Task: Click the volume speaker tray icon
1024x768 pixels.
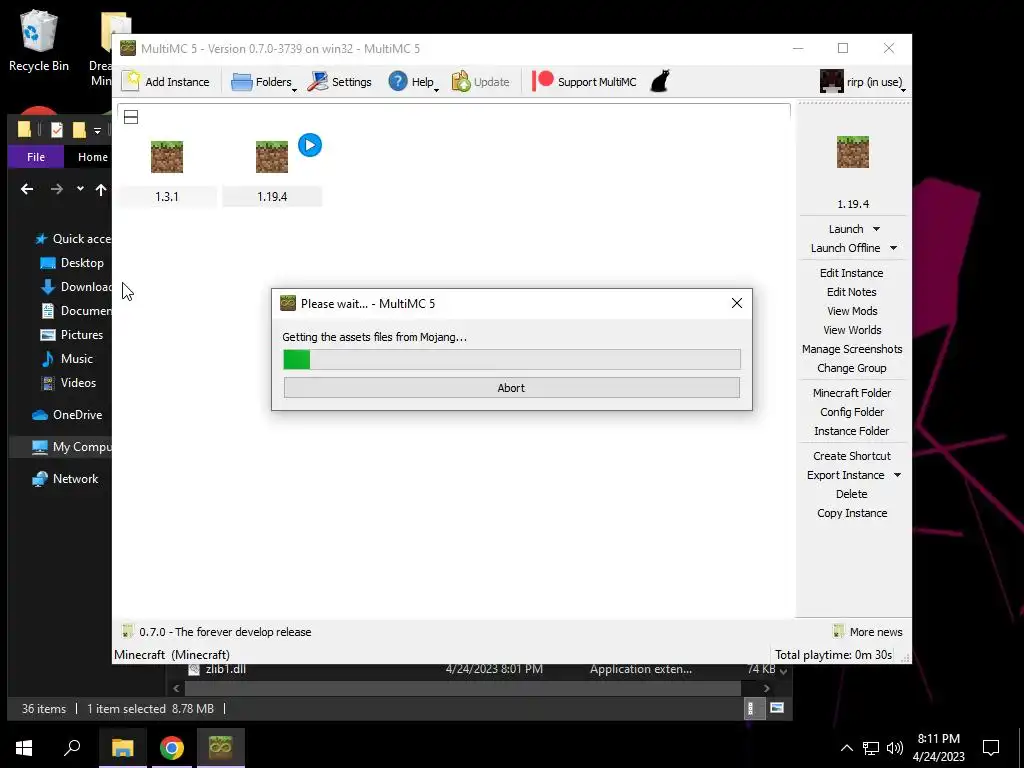Action: tap(895, 748)
